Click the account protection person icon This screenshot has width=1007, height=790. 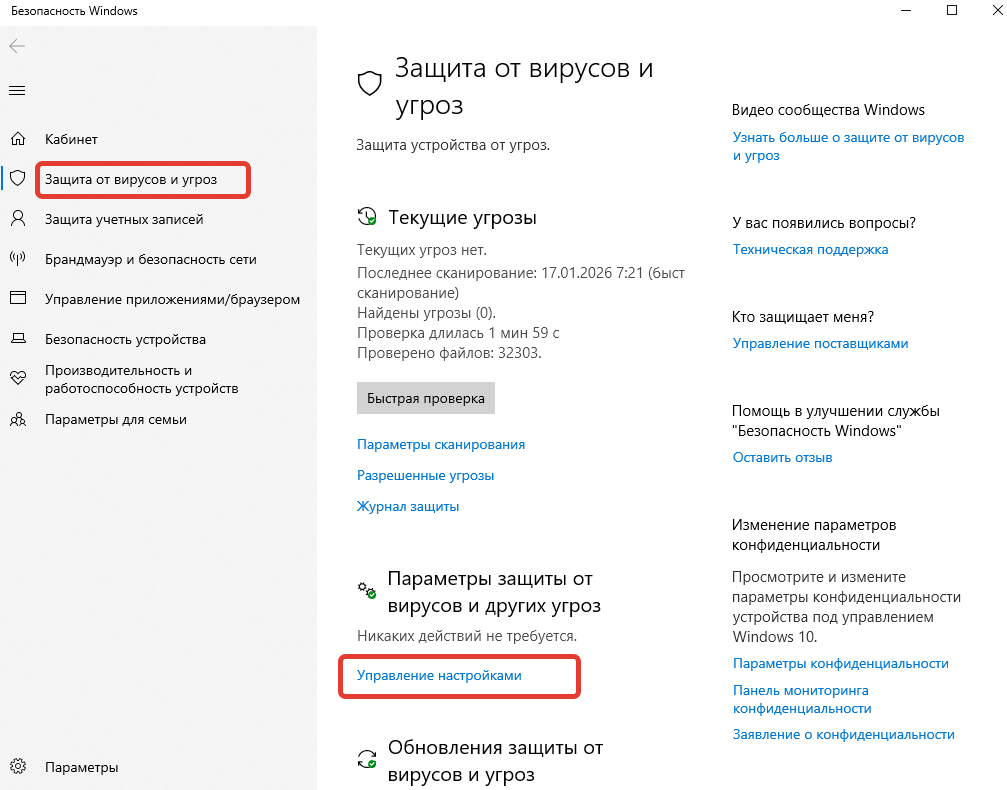click(x=17, y=219)
